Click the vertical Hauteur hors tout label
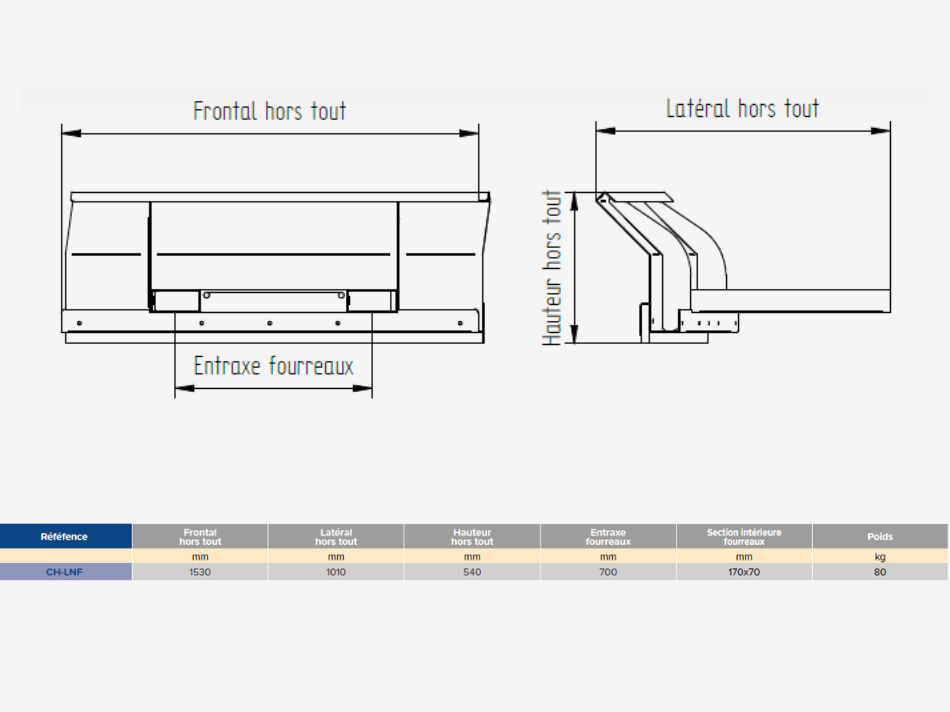The image size is (950, 712). click(x=553, y=268)
